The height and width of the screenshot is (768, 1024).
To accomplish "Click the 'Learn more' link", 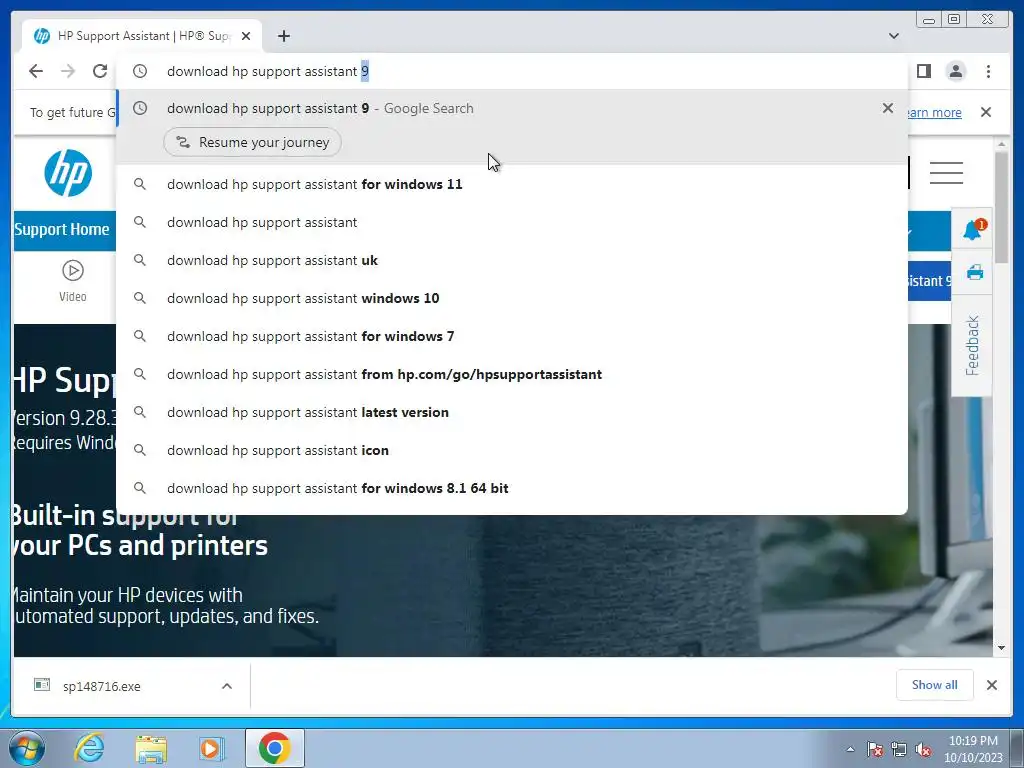I will pyautogui.click(x=934, y=112).
